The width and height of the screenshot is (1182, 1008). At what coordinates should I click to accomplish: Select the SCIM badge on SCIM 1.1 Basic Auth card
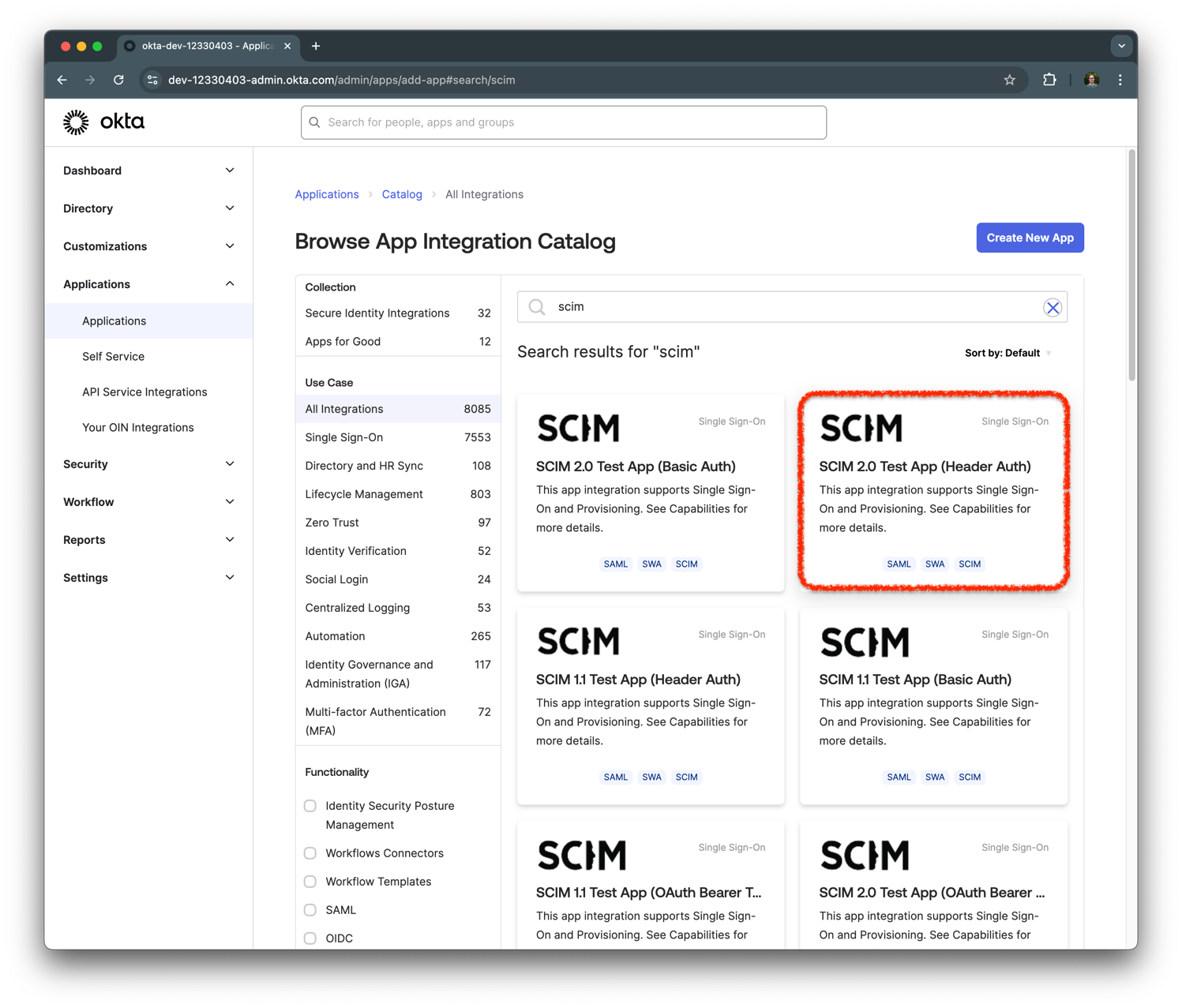(970, 777)
